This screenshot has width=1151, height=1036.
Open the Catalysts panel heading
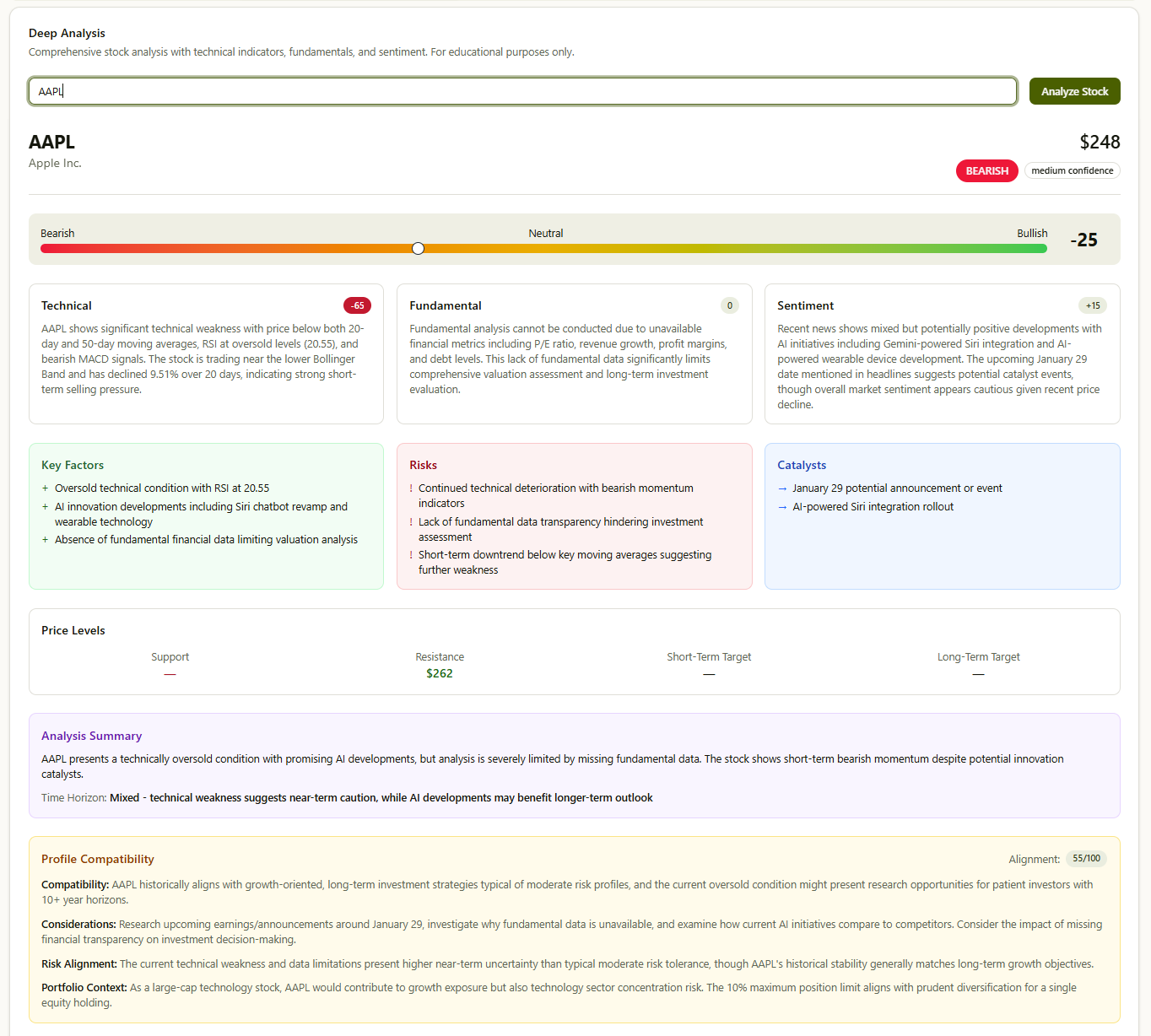point(802,465)
